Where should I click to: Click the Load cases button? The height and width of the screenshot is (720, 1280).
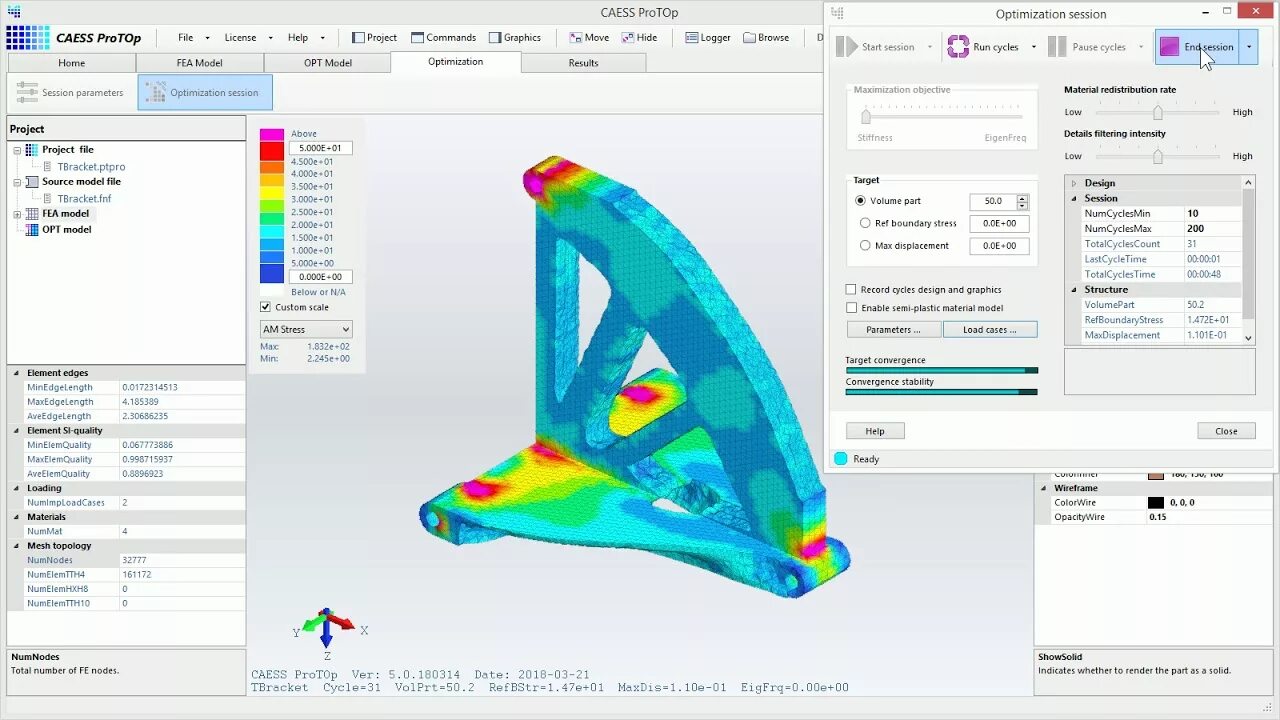click(x=990, y=330)
